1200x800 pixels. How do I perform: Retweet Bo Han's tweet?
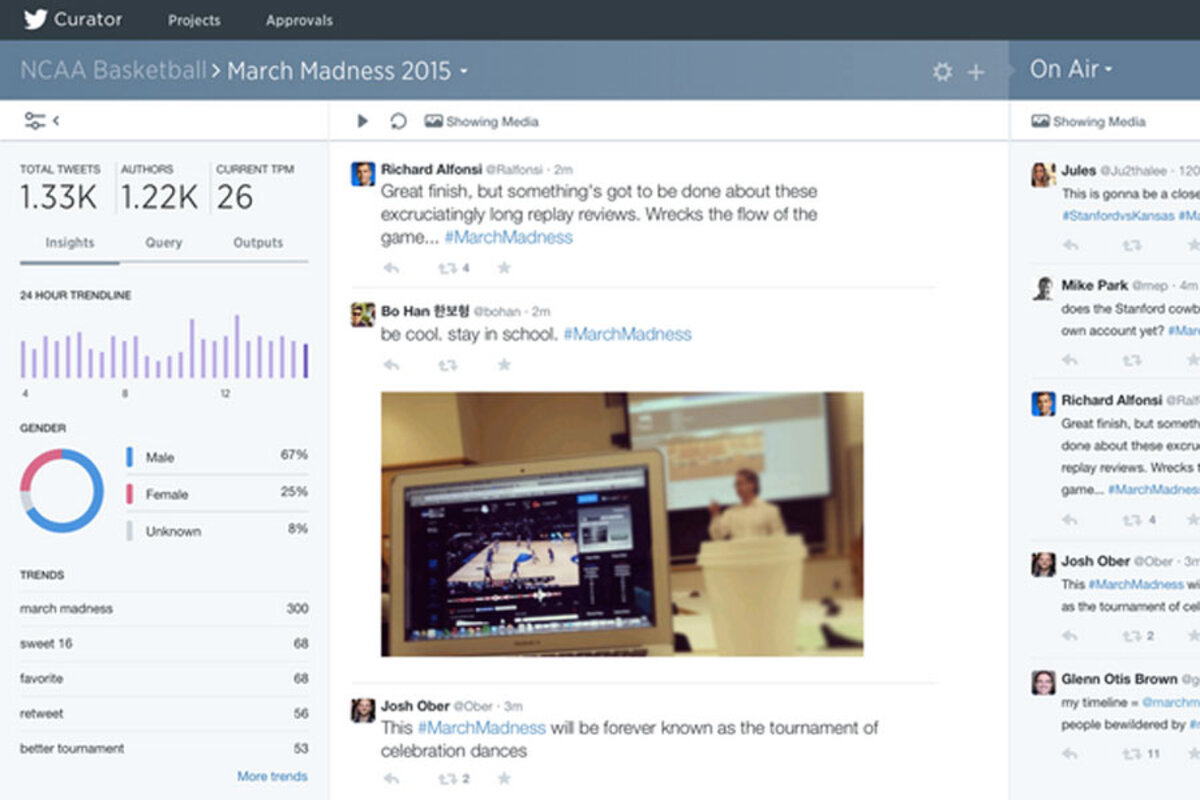[447, 365]
